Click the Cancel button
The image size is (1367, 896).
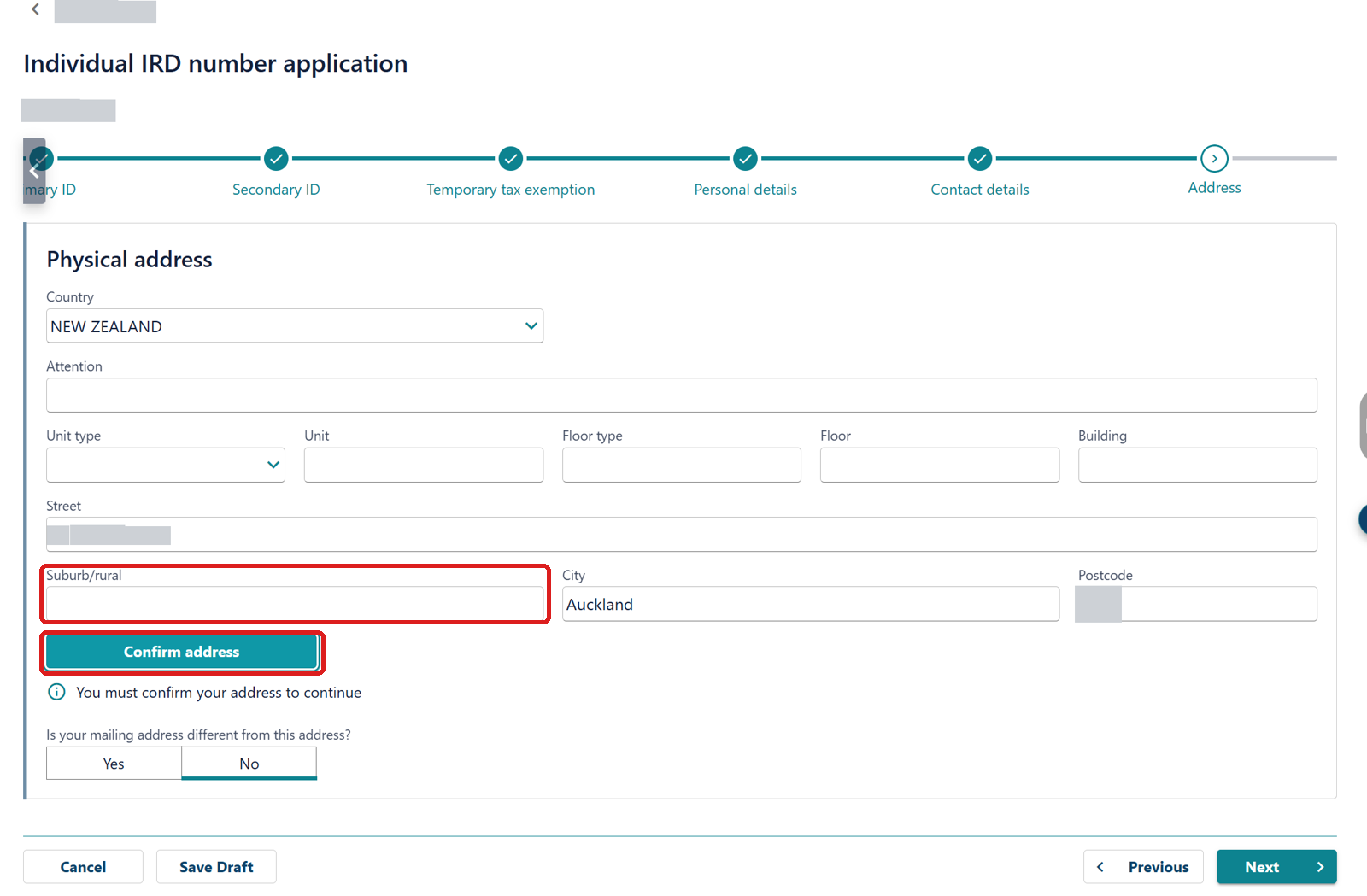pyautogui.click(x=83, y=867)
